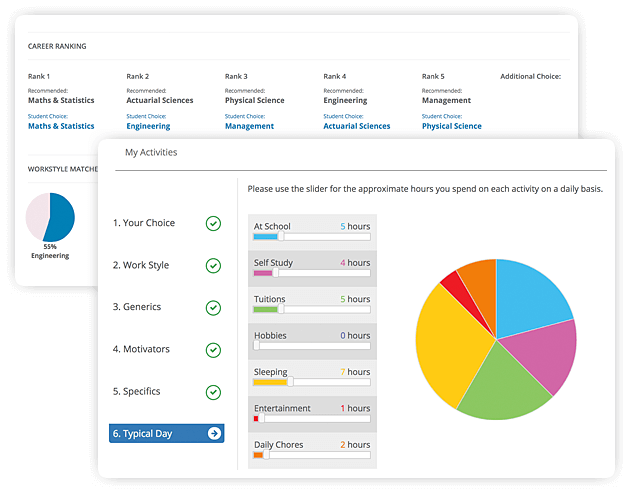Click the At School hours slider
Screen dimensions: 630x493
(311, 237)
